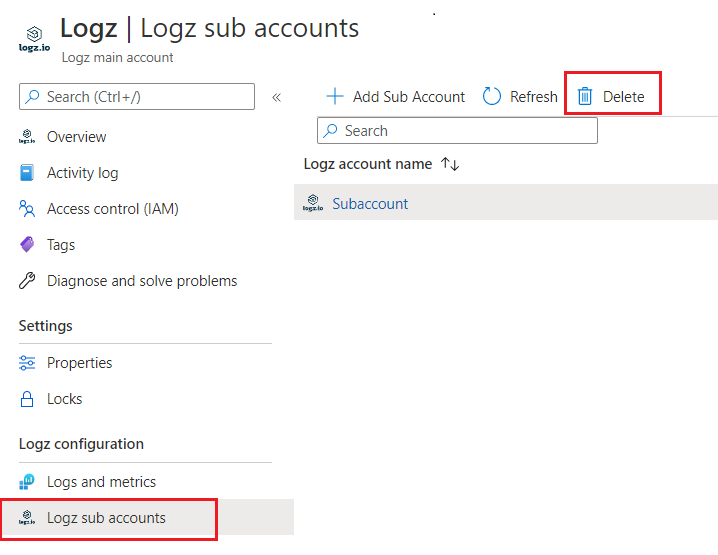Click the Diagnose wrench icon
Screen dimensions: 718x555
click(27, 281)
